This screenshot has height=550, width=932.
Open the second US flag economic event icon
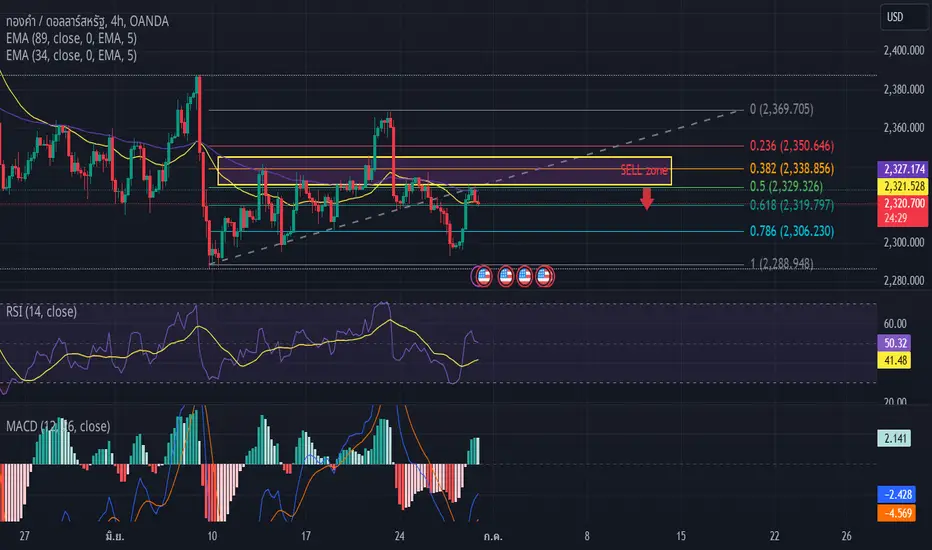click(x=505, y=276)
